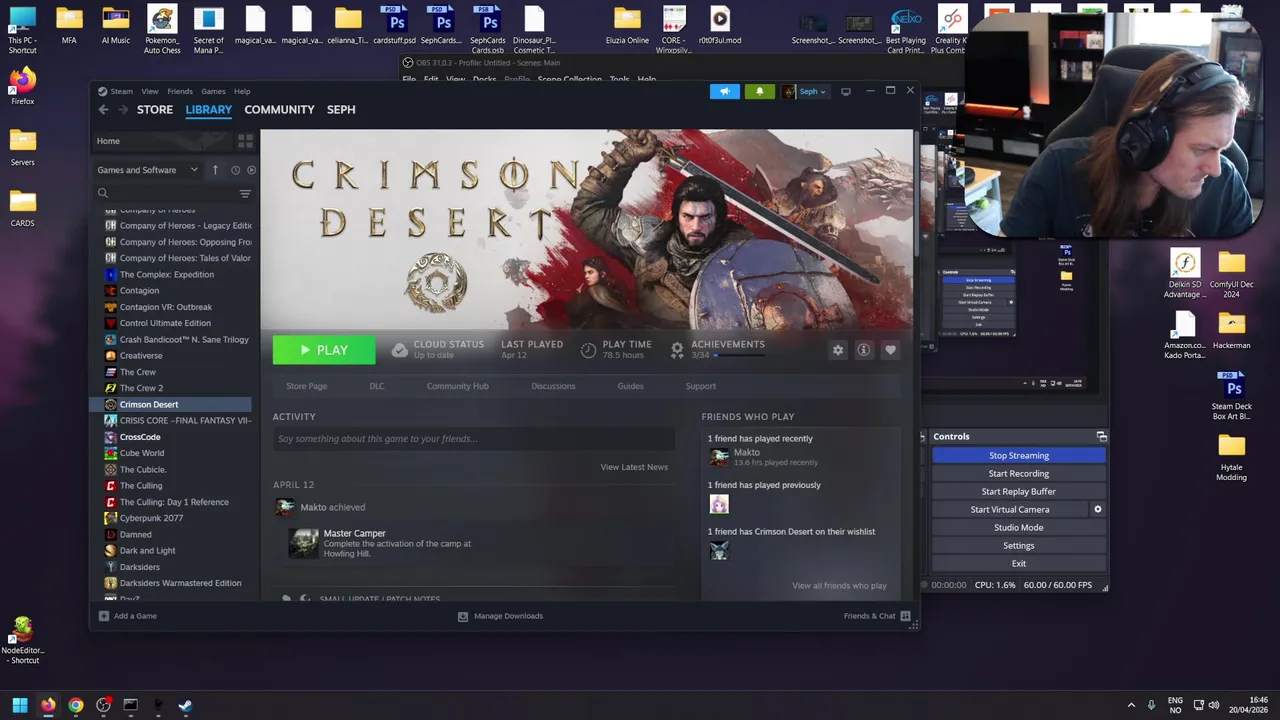Open Chrome from the taskbar
This screenshot has width=1280, height=720.
coord(76,705)
